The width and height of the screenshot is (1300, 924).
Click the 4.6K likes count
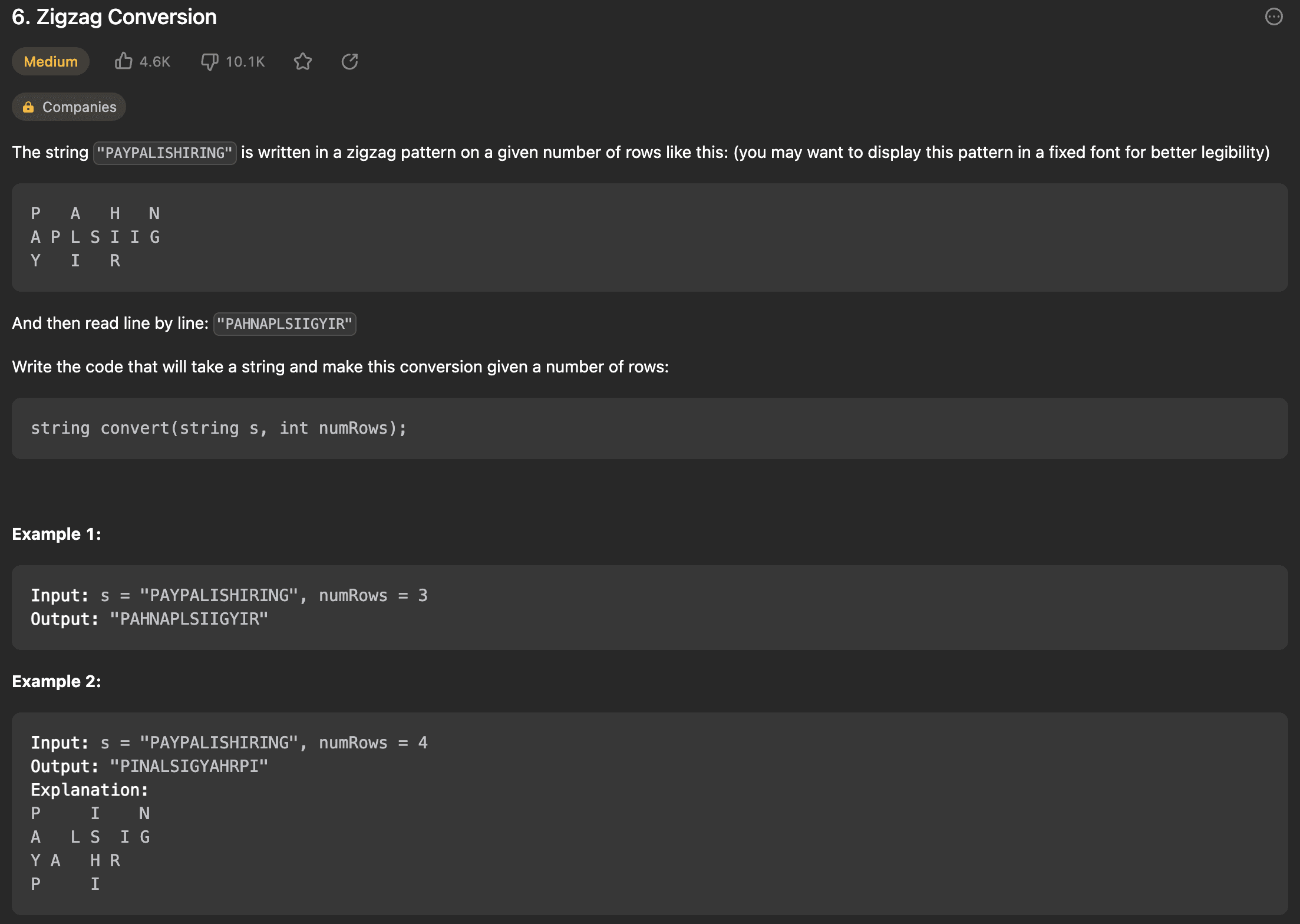click(155, 62)
